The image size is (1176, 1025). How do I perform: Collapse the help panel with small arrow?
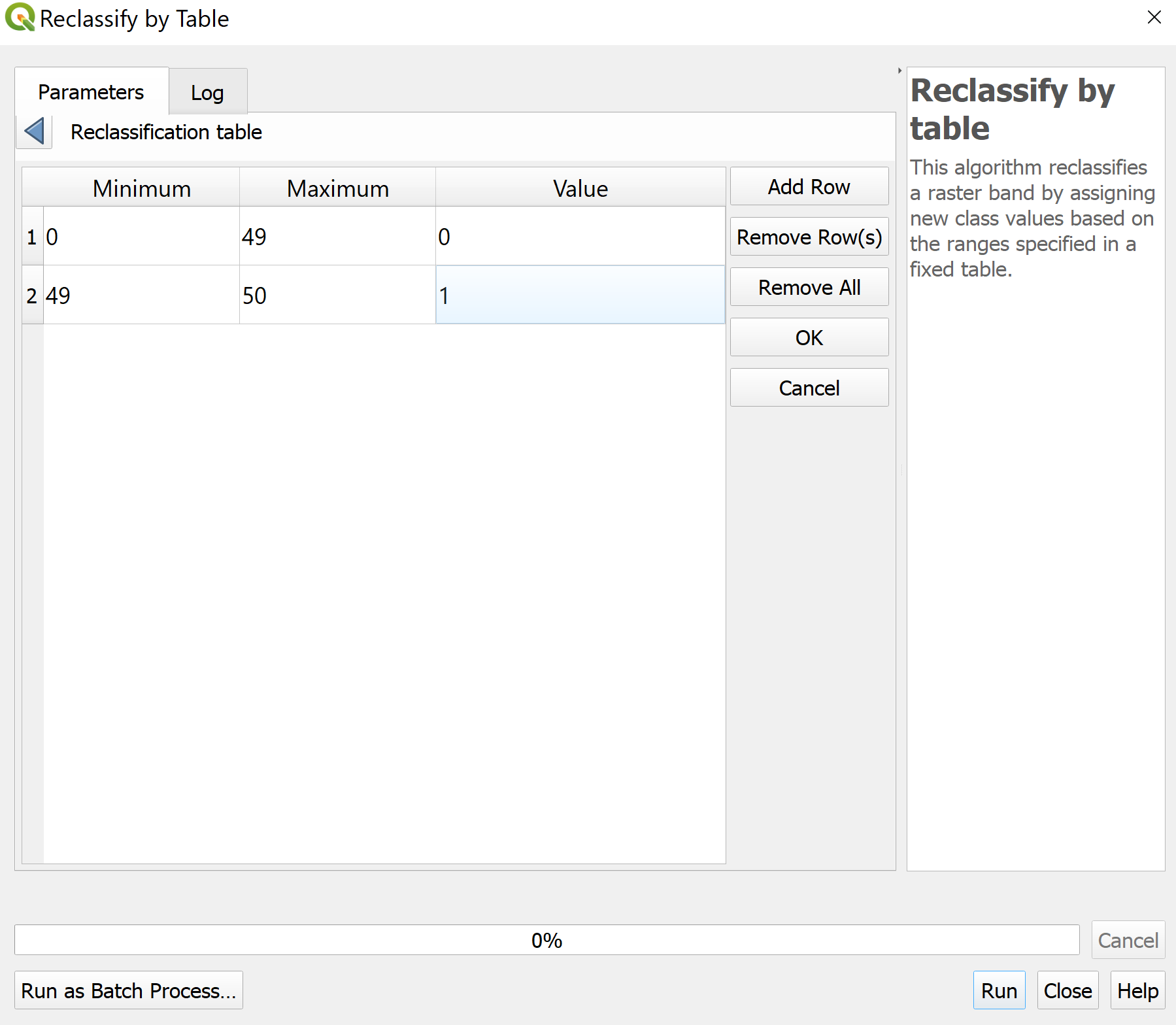(x=899, y=71)
